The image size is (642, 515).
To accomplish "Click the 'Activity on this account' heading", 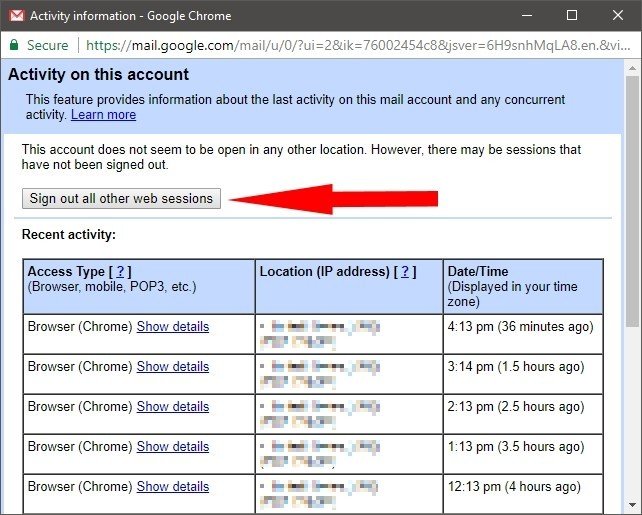I will (x=98, y=75).
